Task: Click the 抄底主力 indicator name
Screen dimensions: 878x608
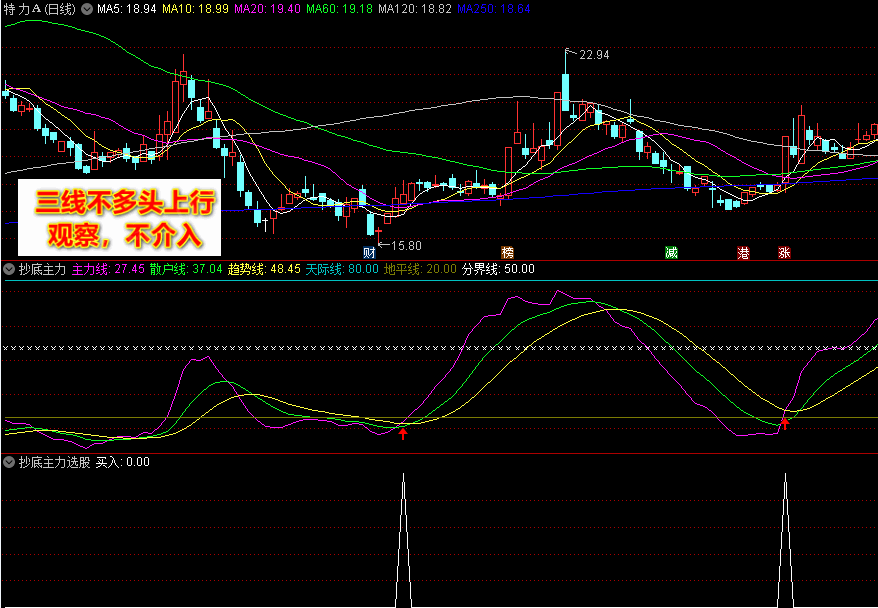Action: (x=43, y=269)
